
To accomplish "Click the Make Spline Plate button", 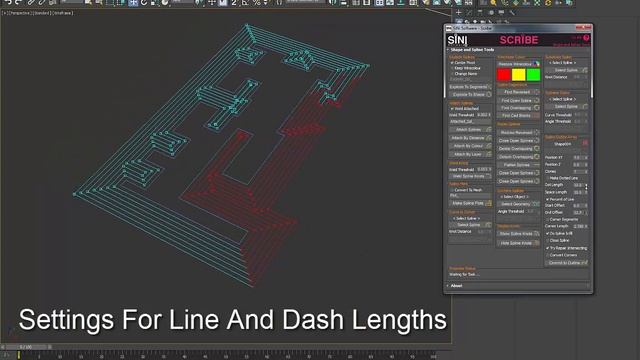I will click(470, 203).
